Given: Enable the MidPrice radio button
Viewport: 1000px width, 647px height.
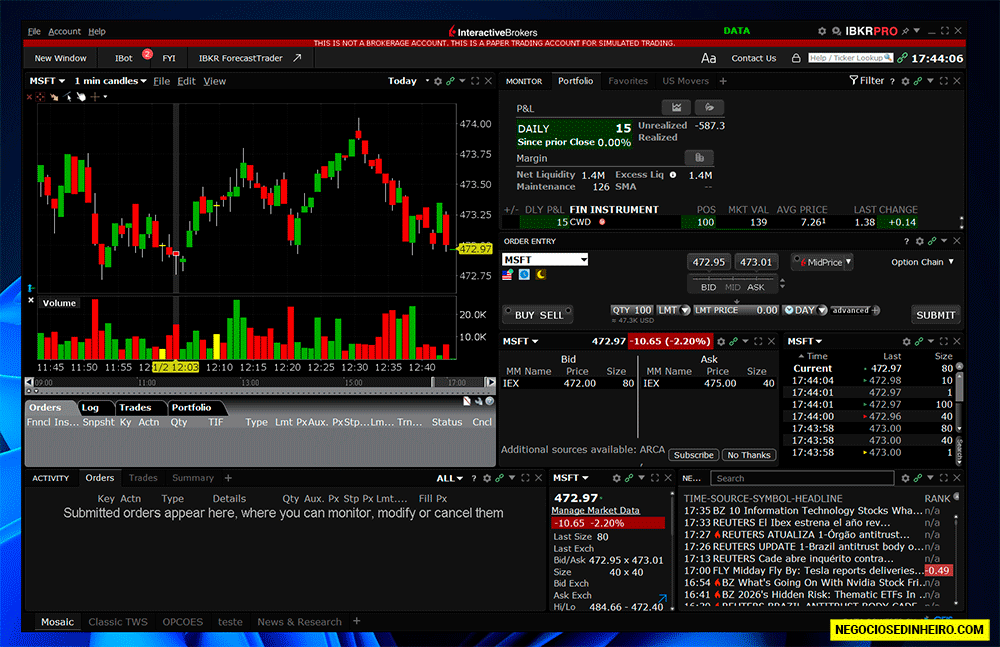Looking at the screenshot, I should [x=797, y=258].
